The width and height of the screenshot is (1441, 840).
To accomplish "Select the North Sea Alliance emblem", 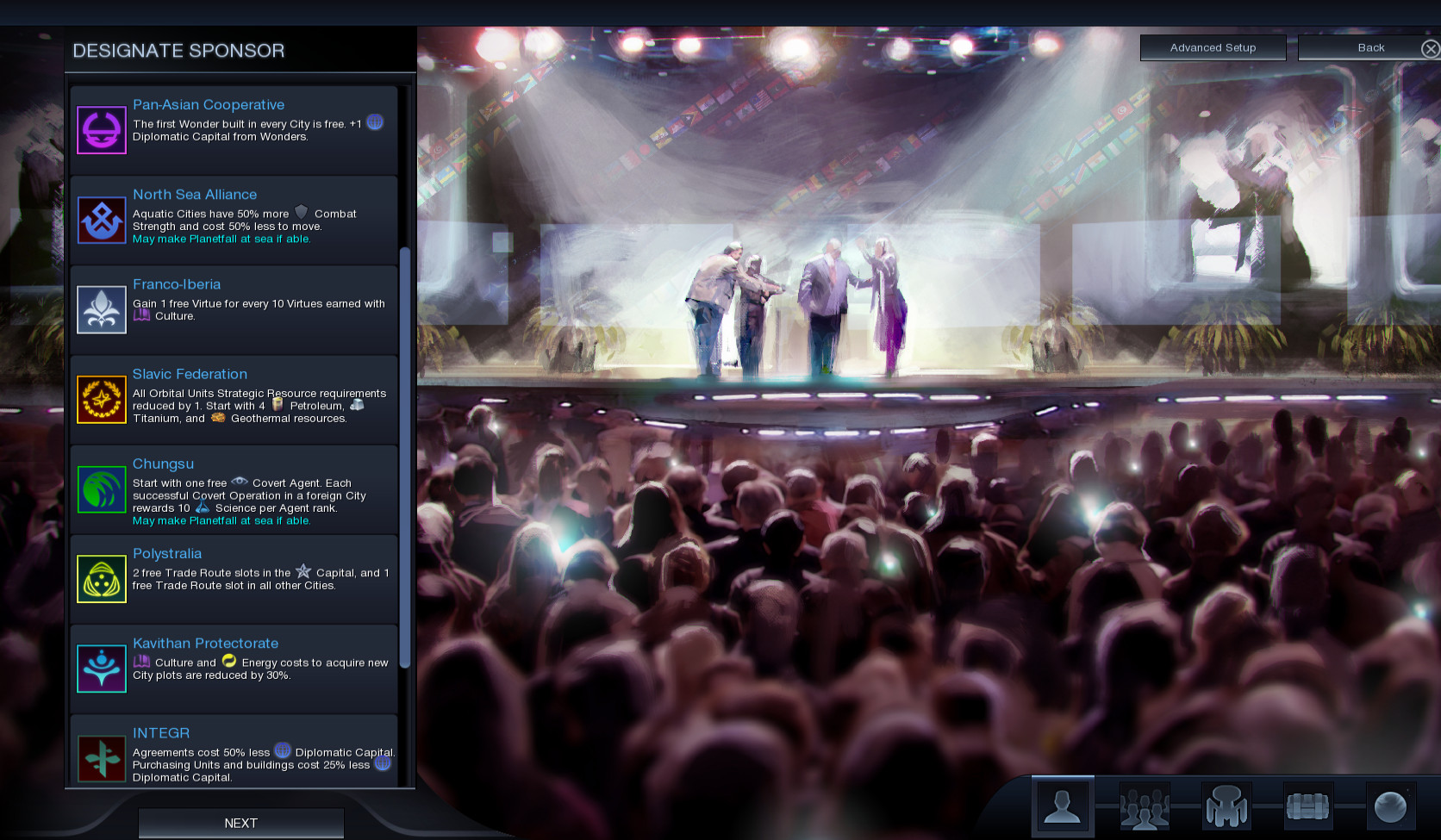I will click(102, 220).
